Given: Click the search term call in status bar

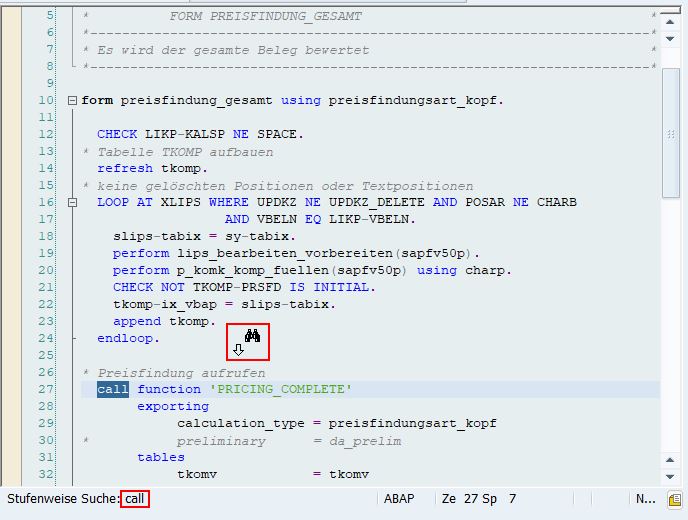Looking at the screenshot, I should click(135, 499).
